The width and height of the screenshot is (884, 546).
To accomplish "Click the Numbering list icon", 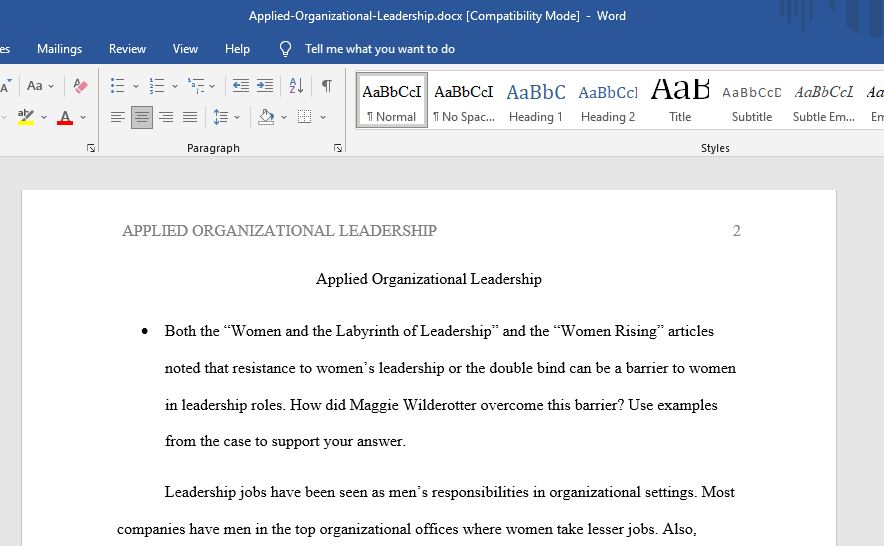I will tap(156, 86).
